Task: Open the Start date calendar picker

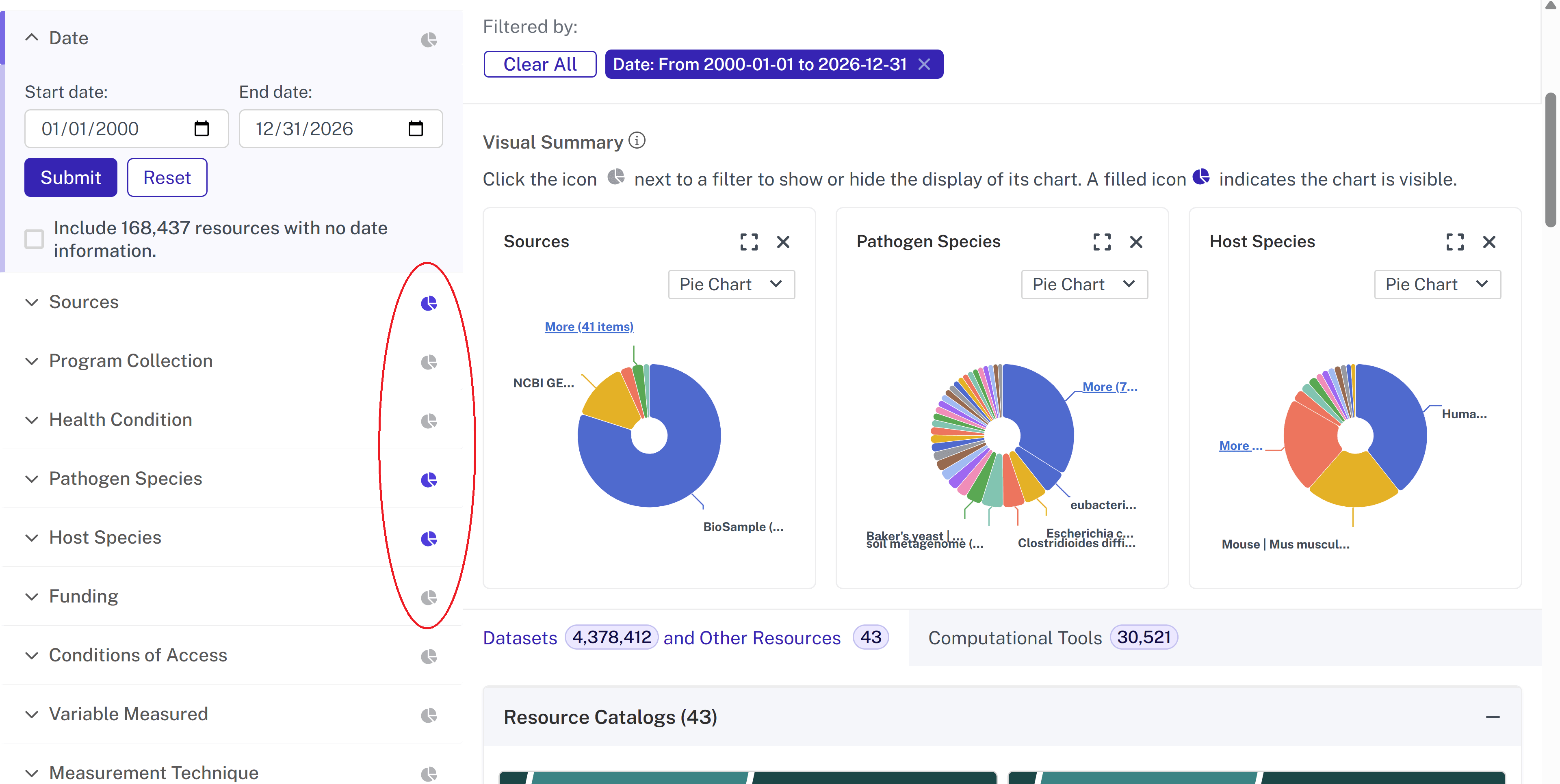Action: pos(201,128)
